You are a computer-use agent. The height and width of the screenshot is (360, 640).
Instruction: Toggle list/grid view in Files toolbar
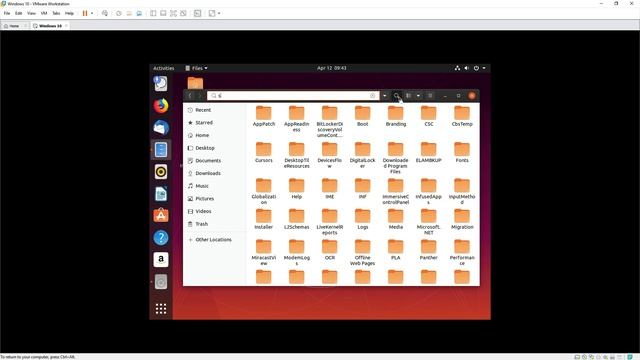click(x=409, y=96)
